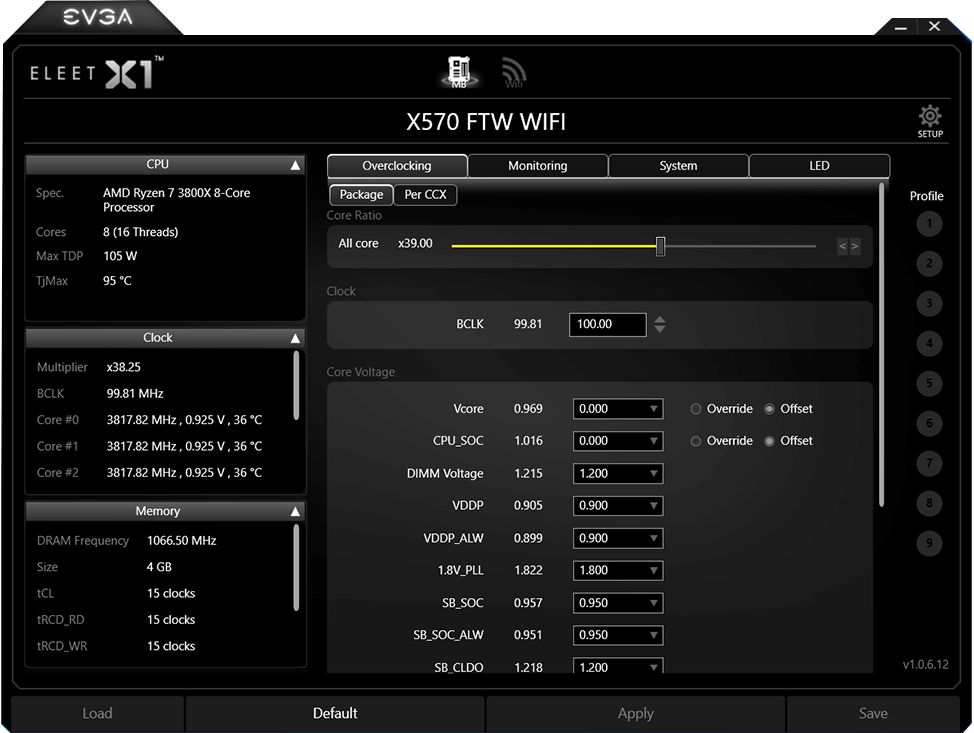Collapse the CPU panel
This screenshot has height=733, width=974.
[295, 165]
